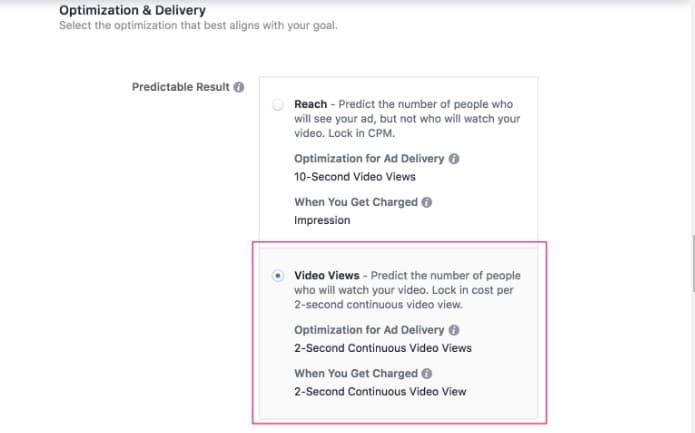The width and height of the screenshot is (695, 433).
Task: Click the 2-Second Continuous Video View charge value
Action: tap(380, 391)
